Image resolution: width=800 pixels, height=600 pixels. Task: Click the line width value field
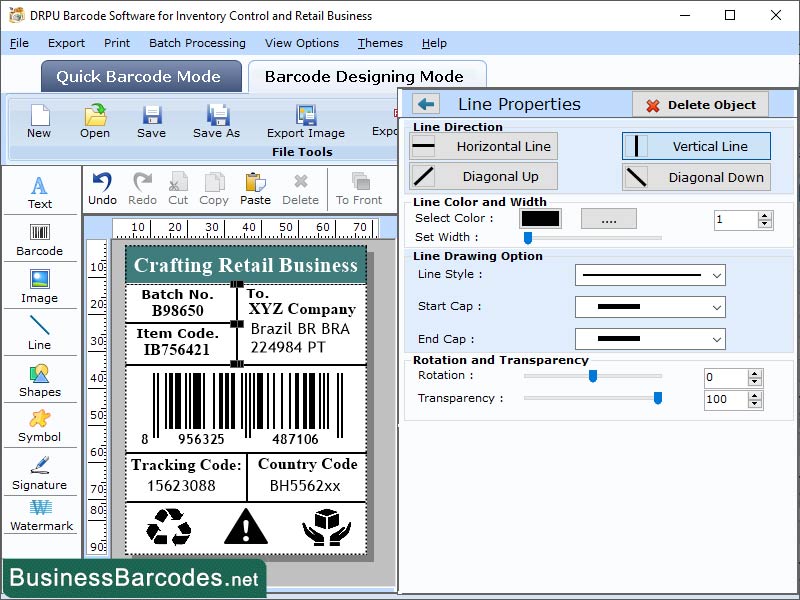736,220
